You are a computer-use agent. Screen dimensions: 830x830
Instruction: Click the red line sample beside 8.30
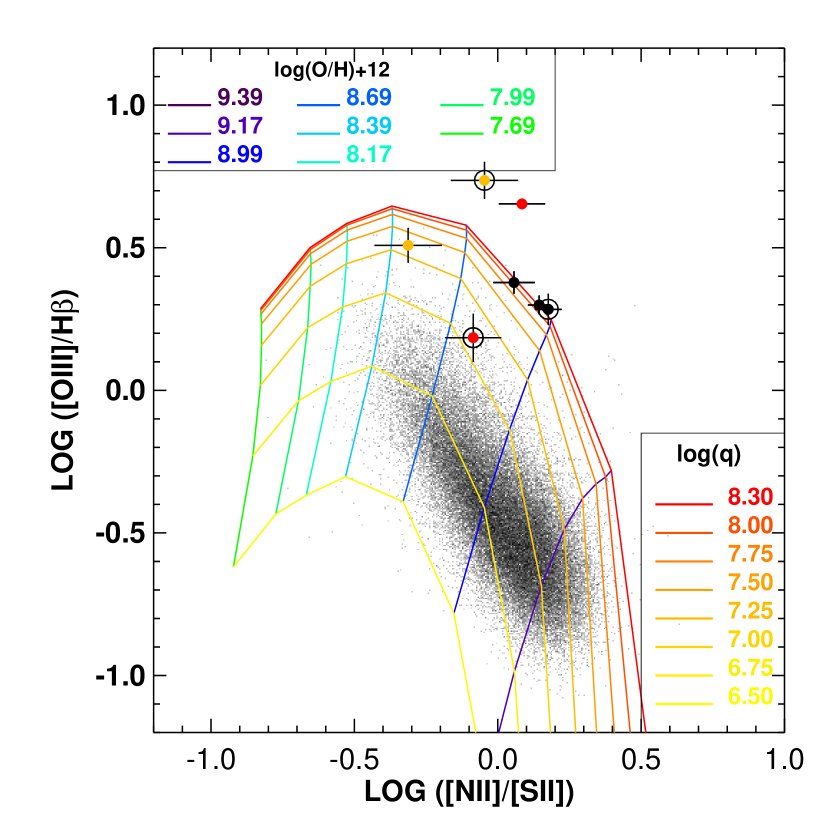(x=684, y=504)
